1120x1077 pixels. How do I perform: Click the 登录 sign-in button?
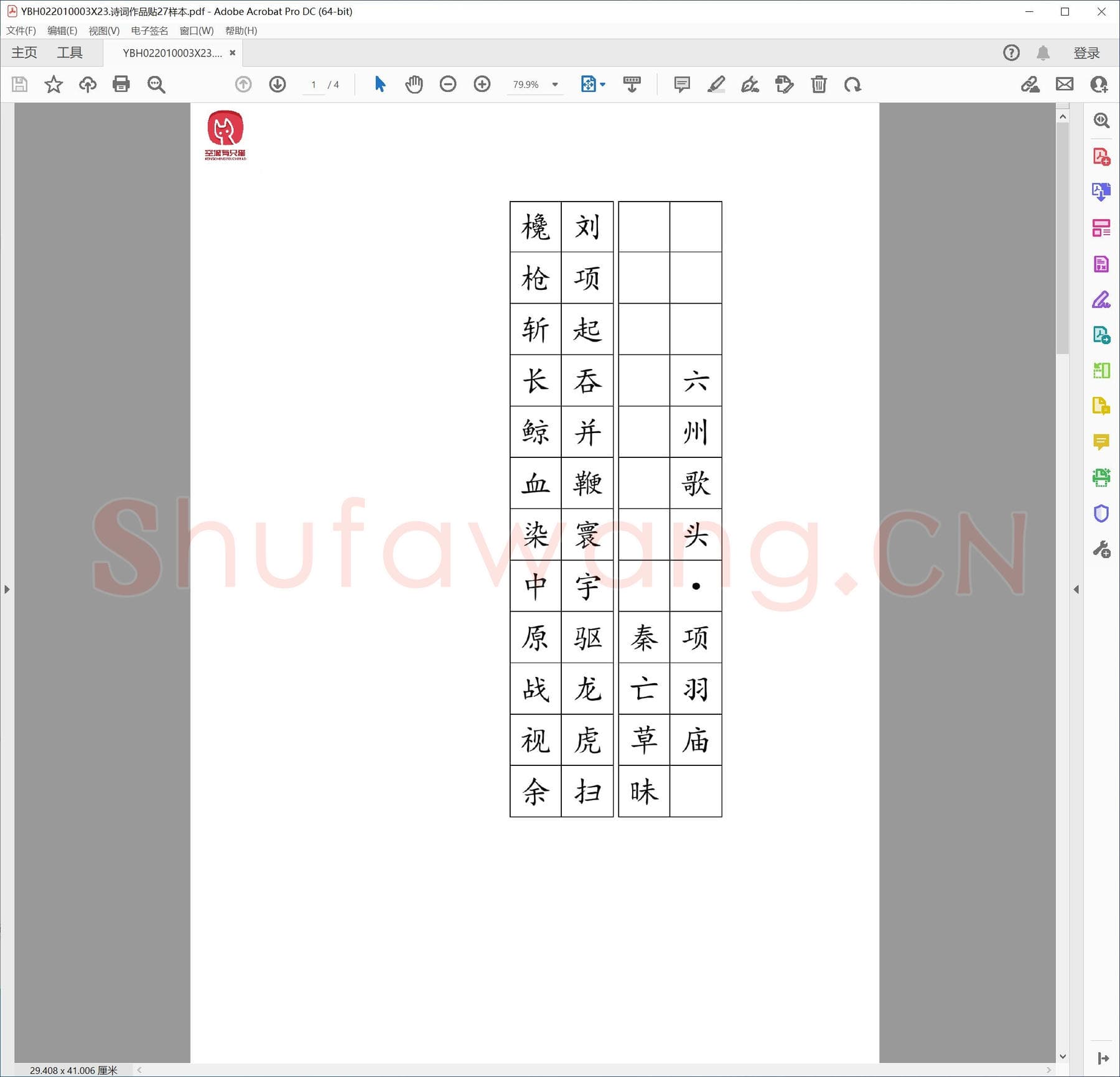coord(1086,53)
